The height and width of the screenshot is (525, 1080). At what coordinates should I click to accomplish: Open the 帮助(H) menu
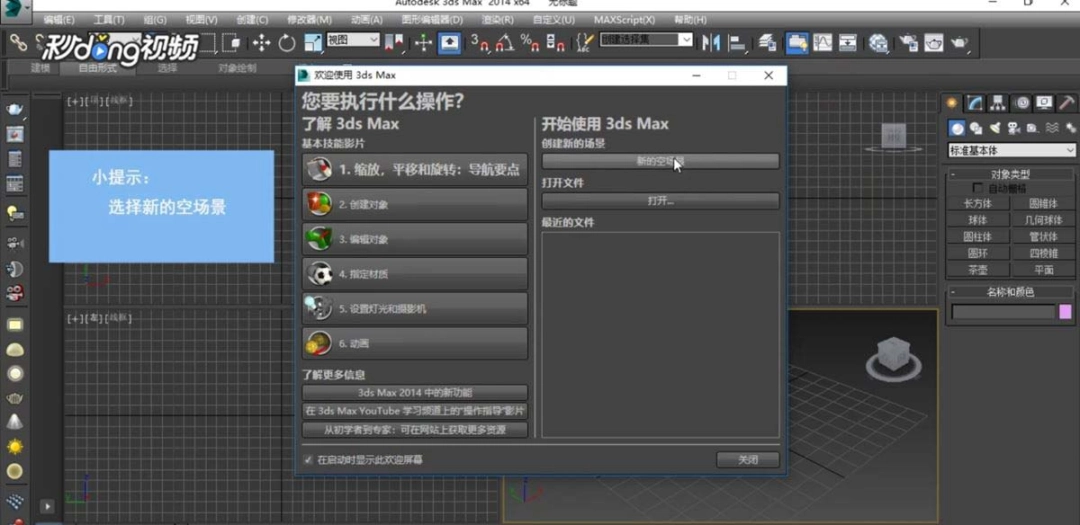(690, 20)
